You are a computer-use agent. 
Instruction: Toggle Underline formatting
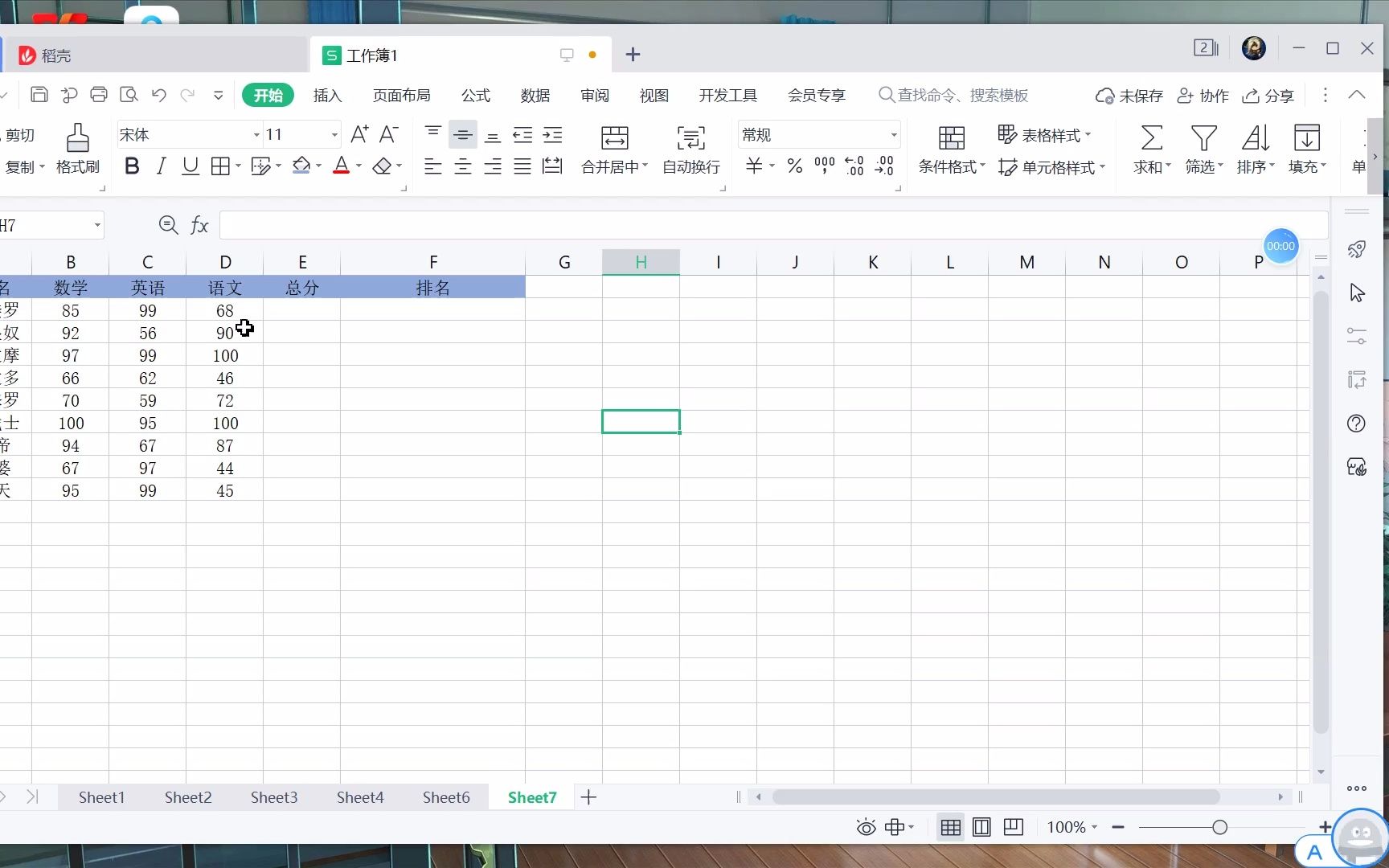click(x=191, y=166)
